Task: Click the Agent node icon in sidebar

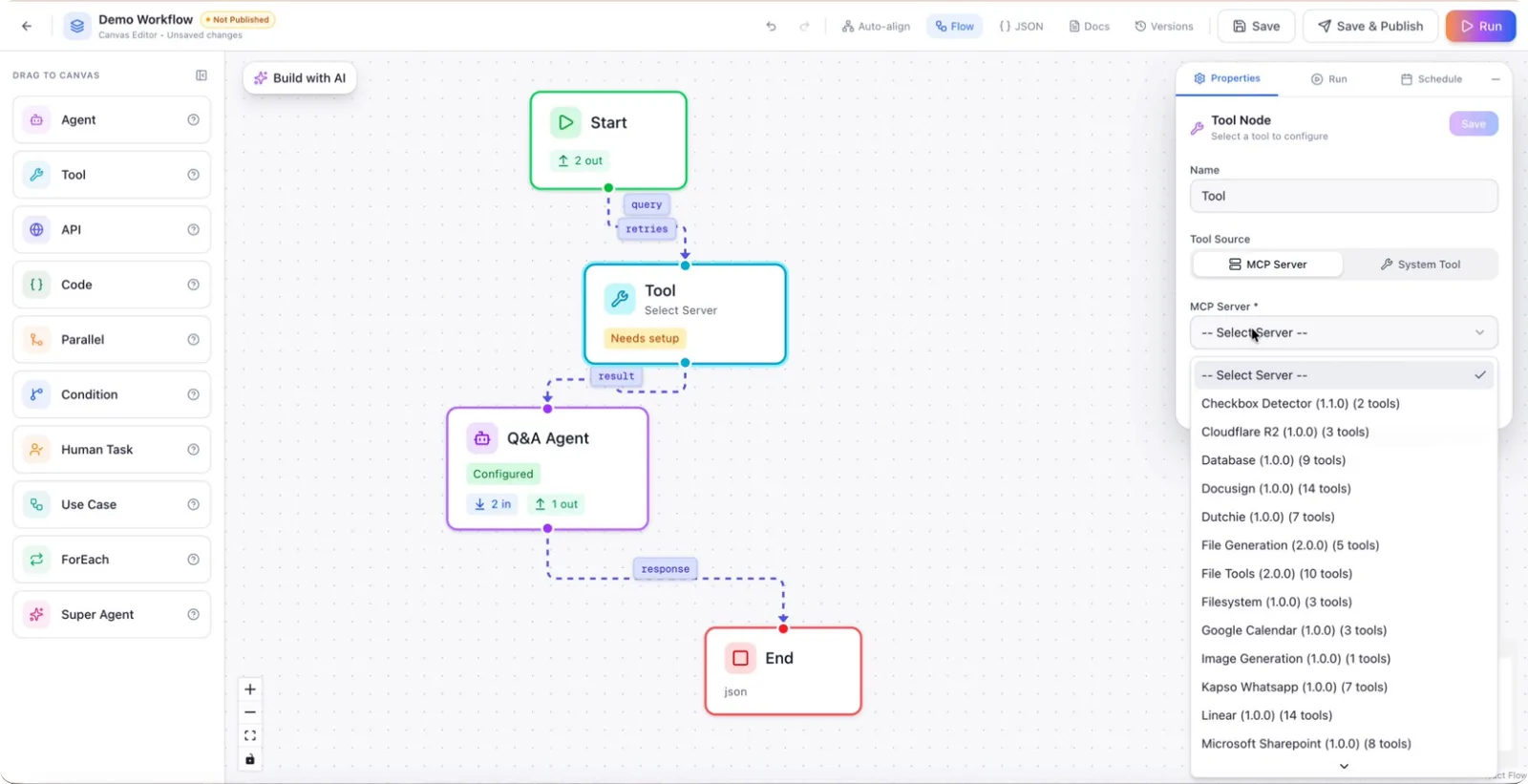Action: point(36,120)
